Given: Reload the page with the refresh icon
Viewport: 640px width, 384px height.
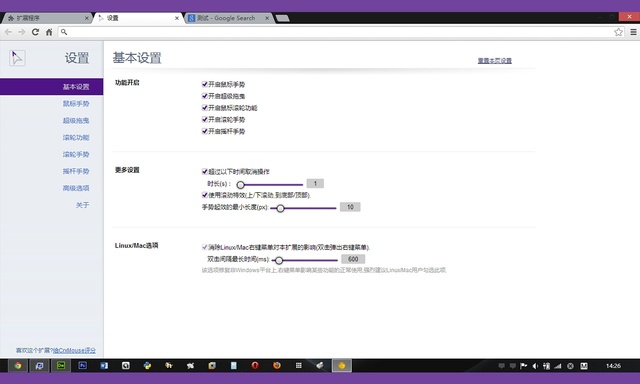Looking at the screenshot, I should tap(35, 32).
